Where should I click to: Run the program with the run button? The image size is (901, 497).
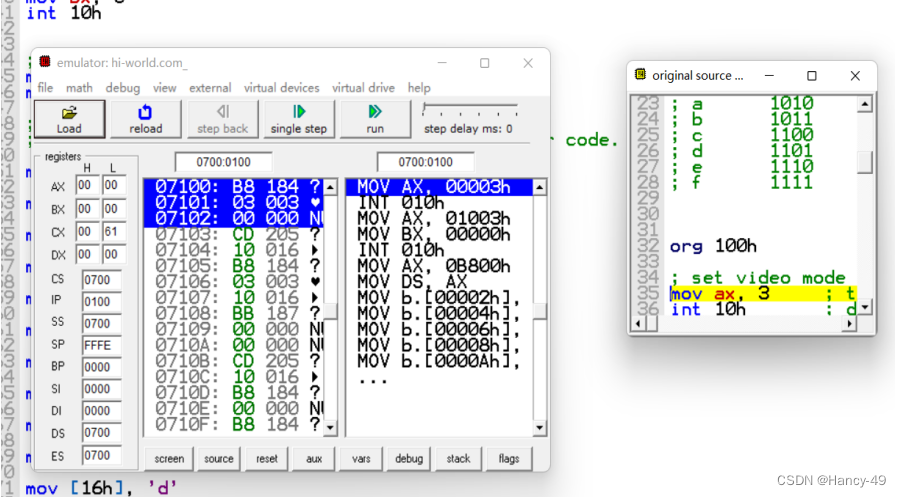click(x=375, y=119)
